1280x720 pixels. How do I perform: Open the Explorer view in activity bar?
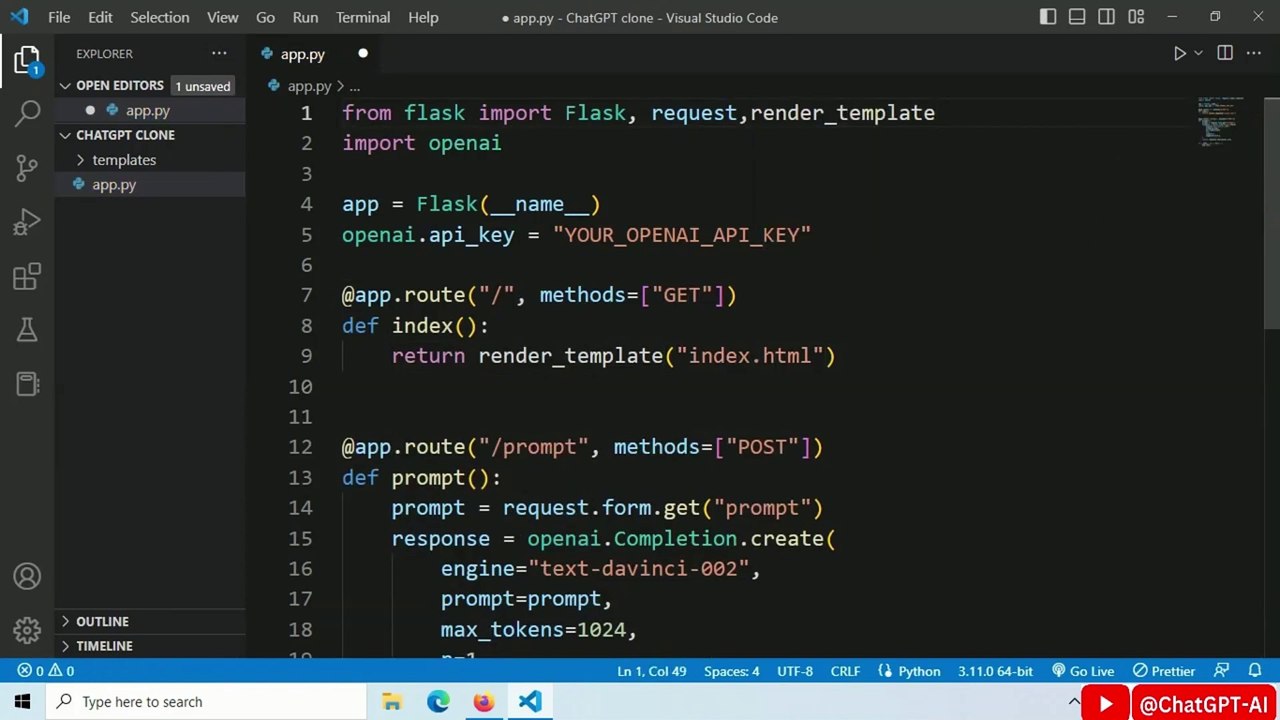(x=27, y=60)
